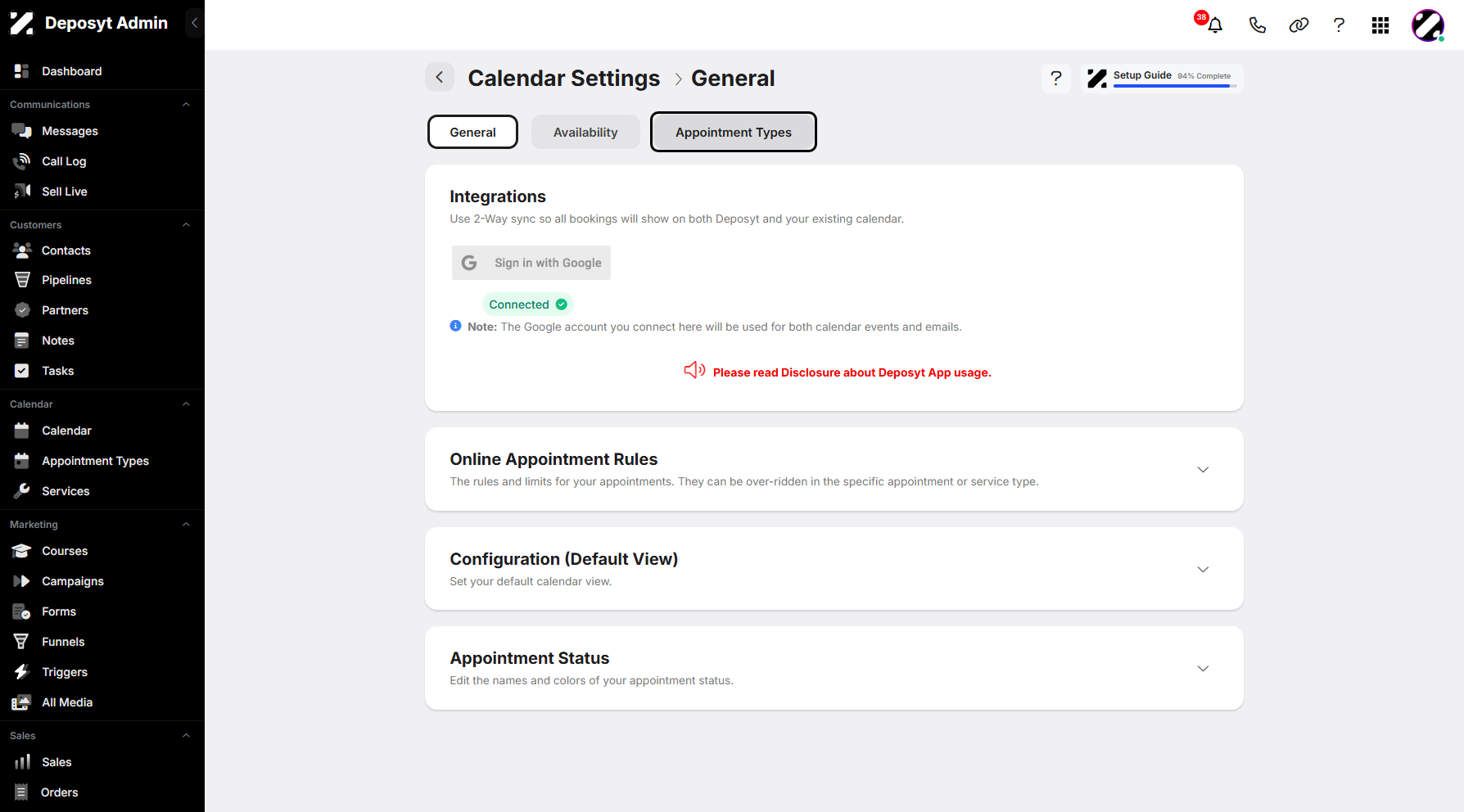
Task: Expand Configuration (Default View) section
Action: pyautogui.click(x=1203, y=570)
